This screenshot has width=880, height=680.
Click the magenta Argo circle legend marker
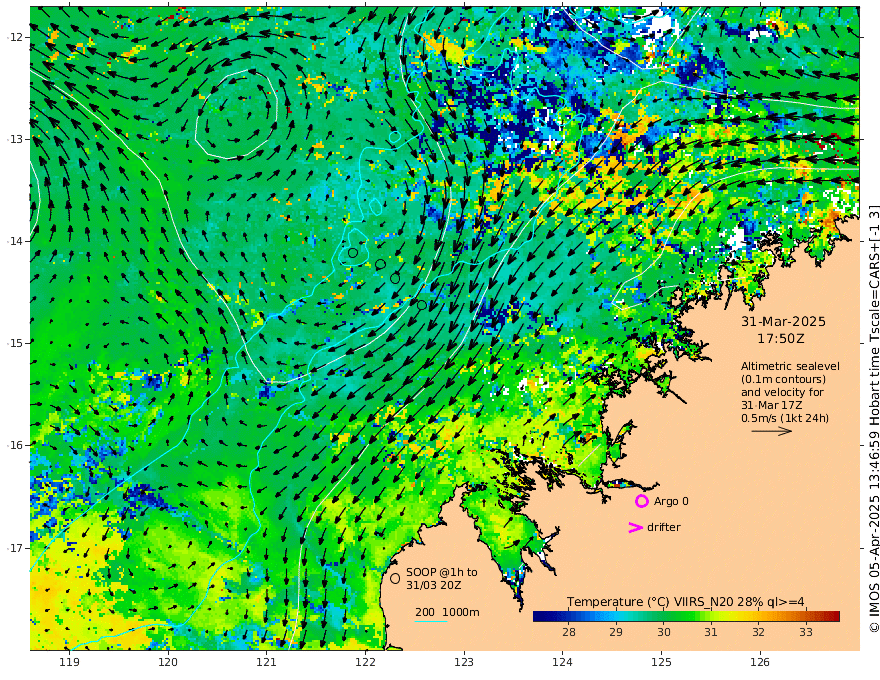(x=641, y=501)
